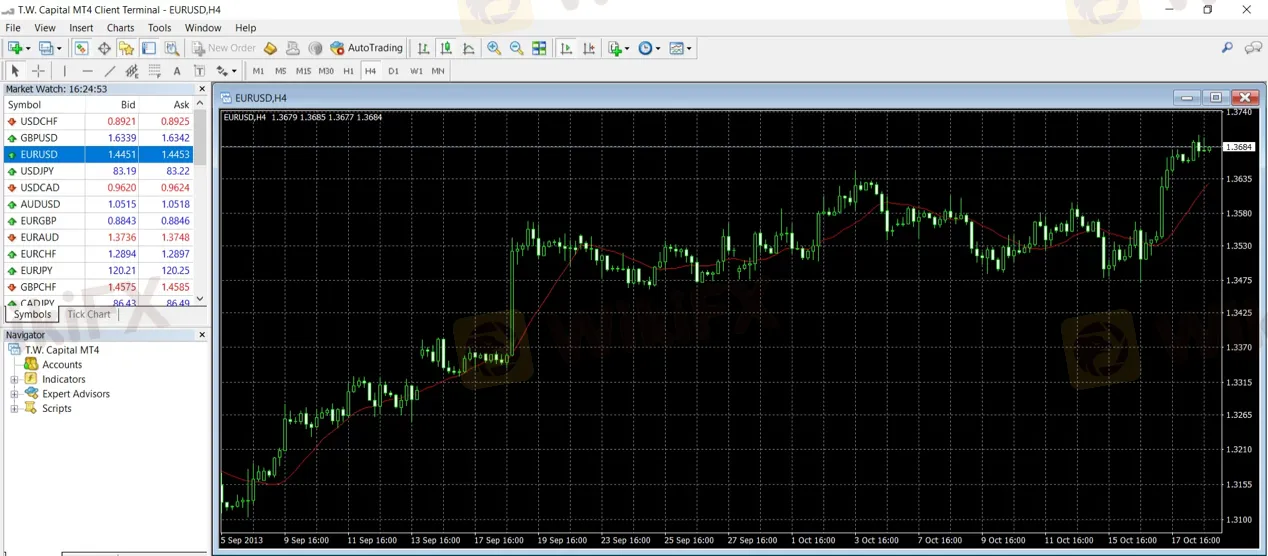Viewport: 1268px width, 556px height.
Task: Toggle the chart Auto Scroll icon
Action: pos(566,48)
